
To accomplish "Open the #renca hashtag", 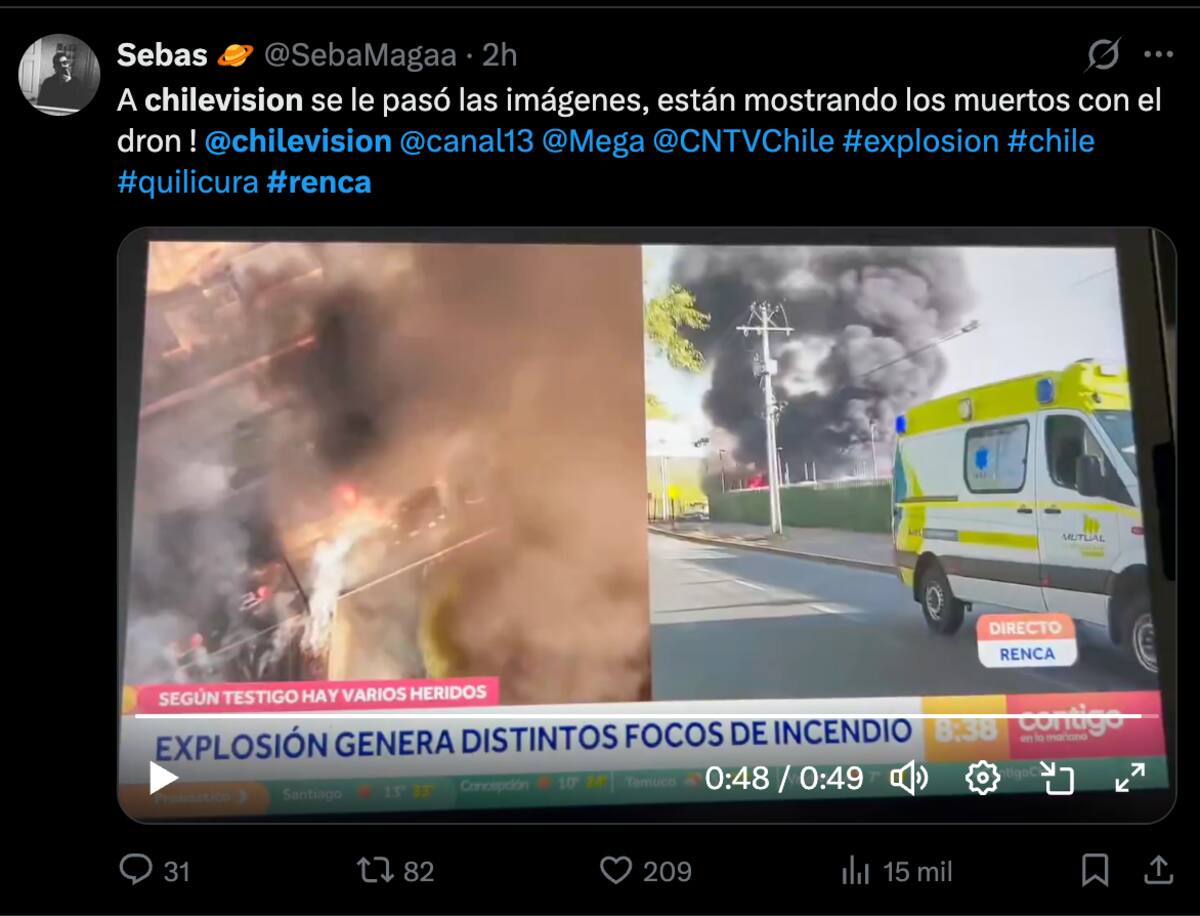I will [x=319, y=182].
